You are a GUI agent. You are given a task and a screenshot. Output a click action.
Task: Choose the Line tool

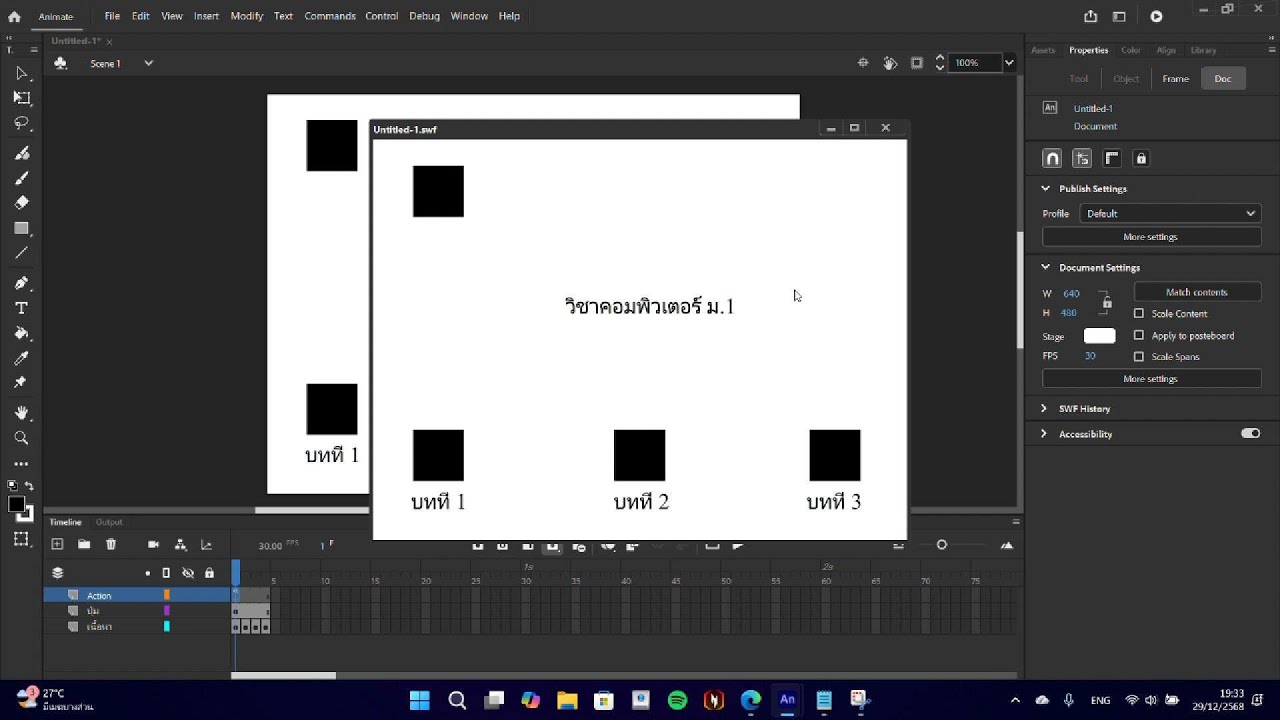[x=21, y=253]
